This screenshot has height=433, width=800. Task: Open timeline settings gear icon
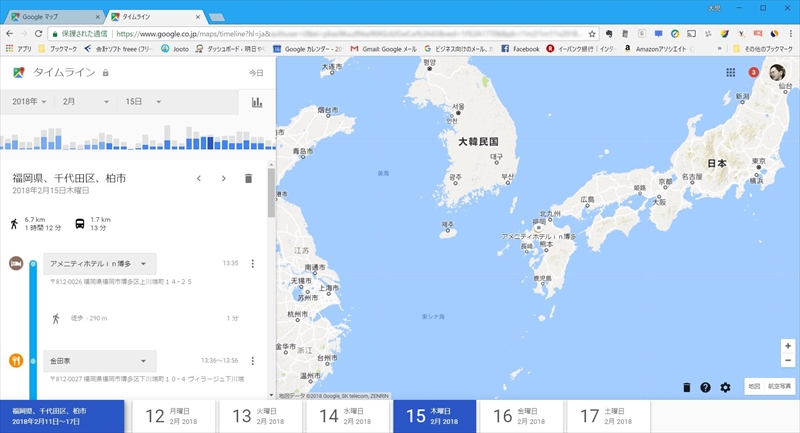725,388
